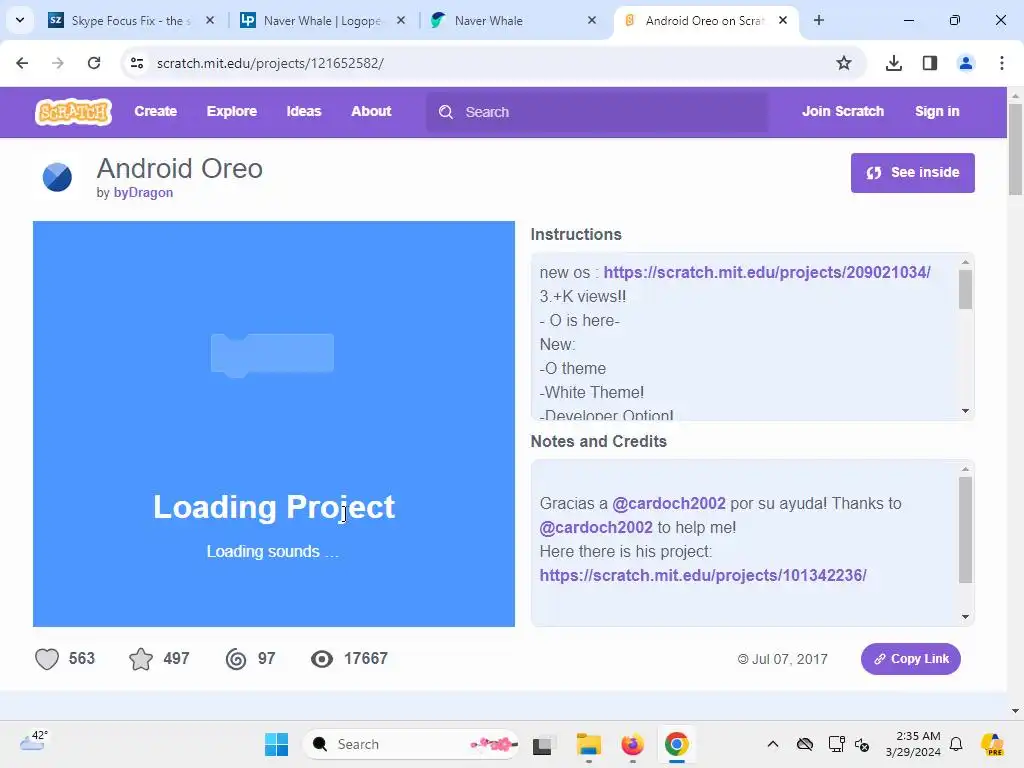The height and width of the screenshot is (768, 1024).
Task: Open the Explore menu item
Action: [x=232, y=112]
